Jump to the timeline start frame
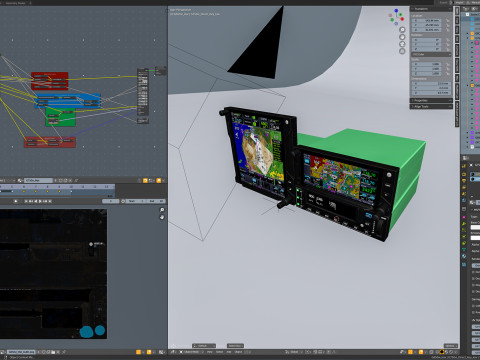Screen dimensions: 480x360 click(26, 201)
